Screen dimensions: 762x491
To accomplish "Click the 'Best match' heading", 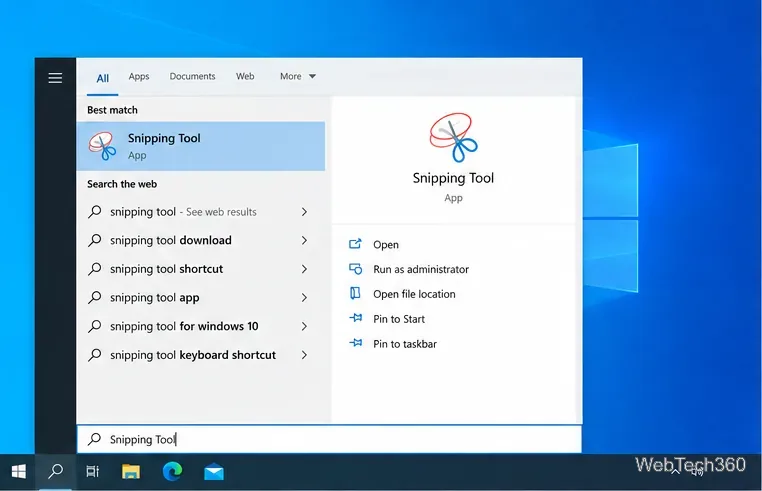I will coord(112,110).
